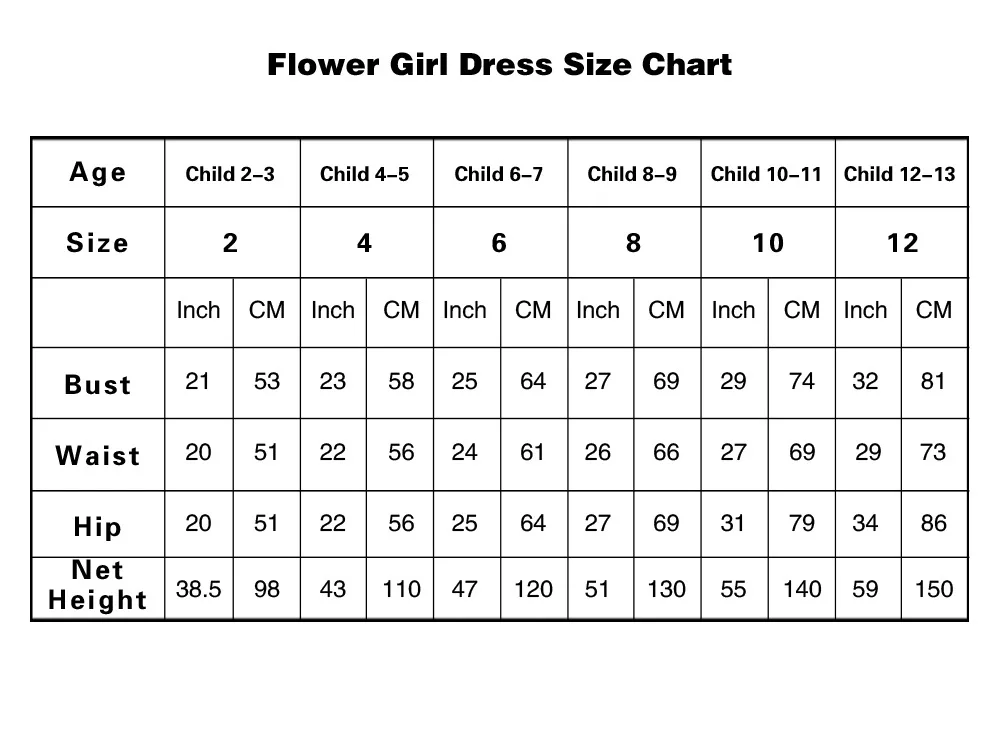
Task: Select the Size row header
Action: [x=98, y=243]
